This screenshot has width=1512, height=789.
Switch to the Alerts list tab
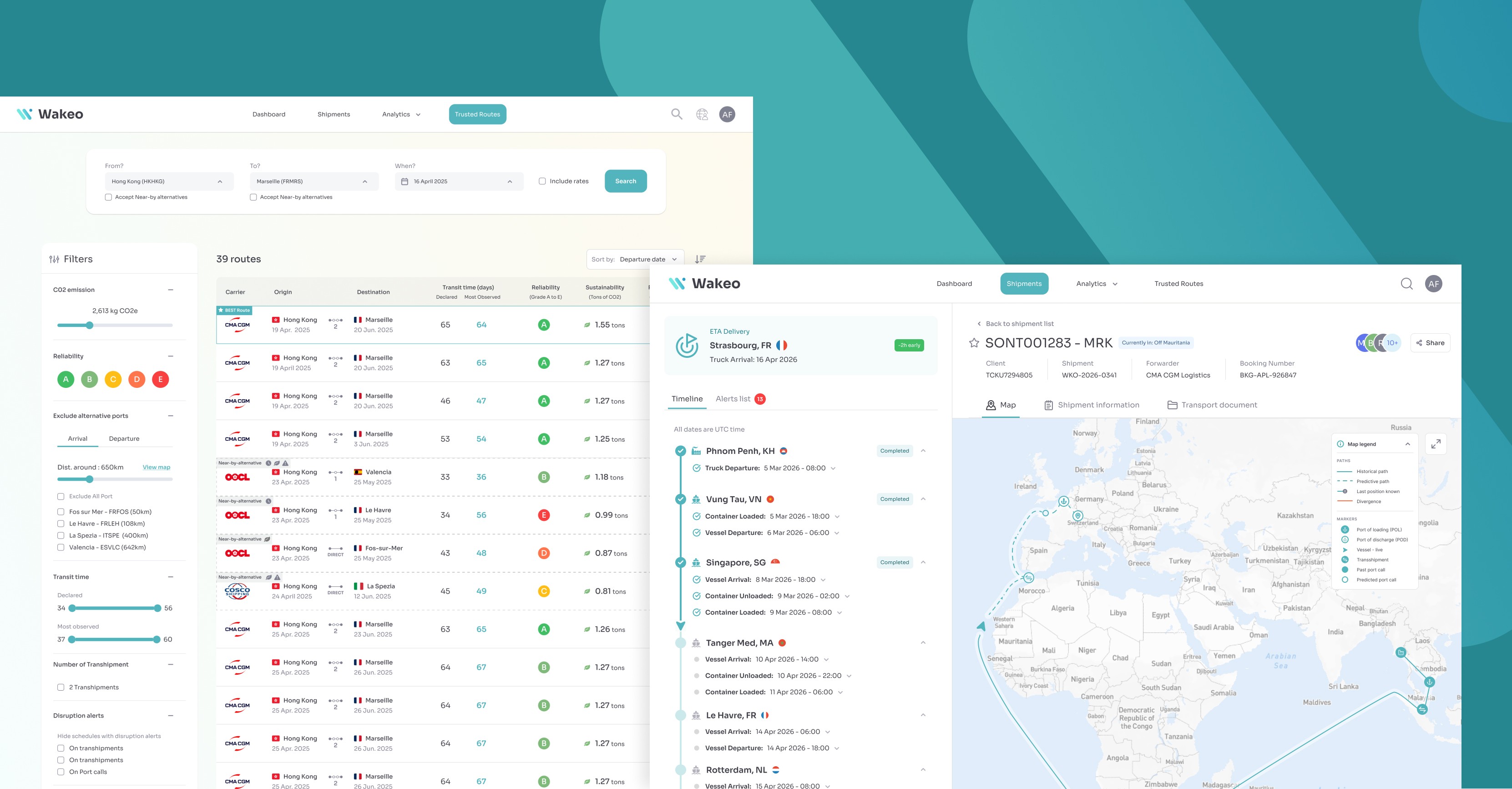(740, 399)
